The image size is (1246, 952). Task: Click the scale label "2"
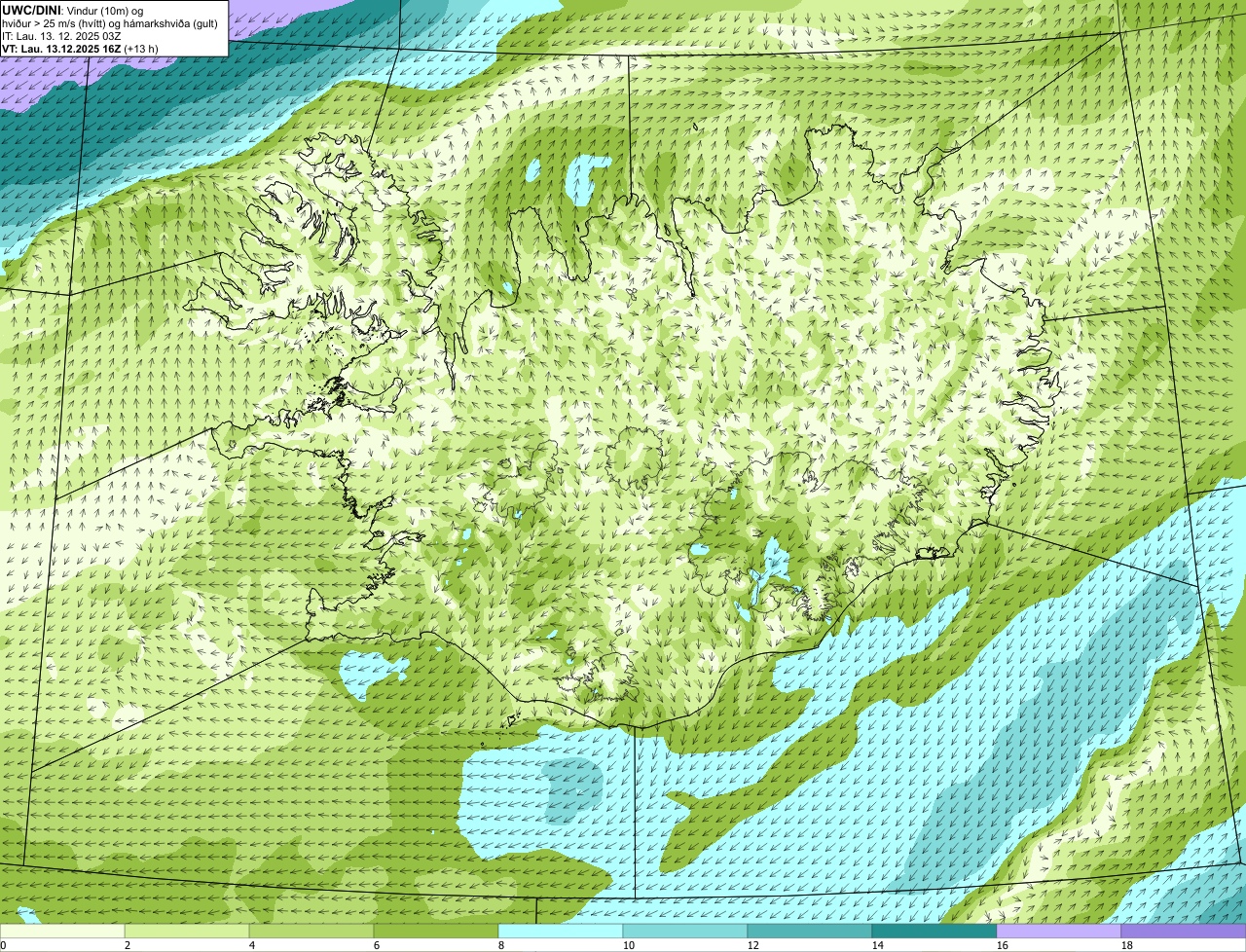pyautogui.click(x=128, y=945)
